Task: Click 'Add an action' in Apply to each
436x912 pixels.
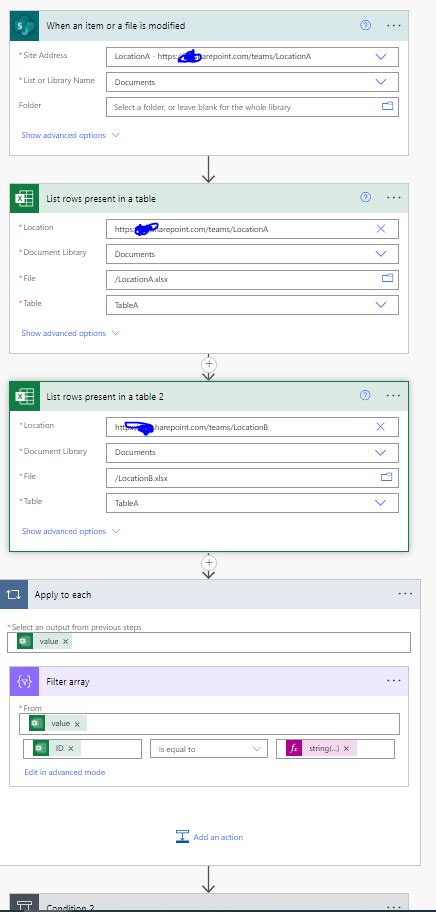Action: [x=209, y=837]
